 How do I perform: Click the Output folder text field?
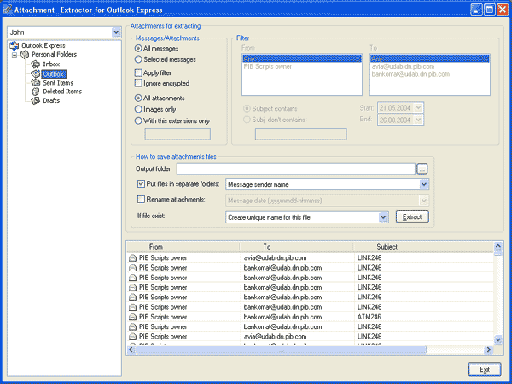coord(296,169)
